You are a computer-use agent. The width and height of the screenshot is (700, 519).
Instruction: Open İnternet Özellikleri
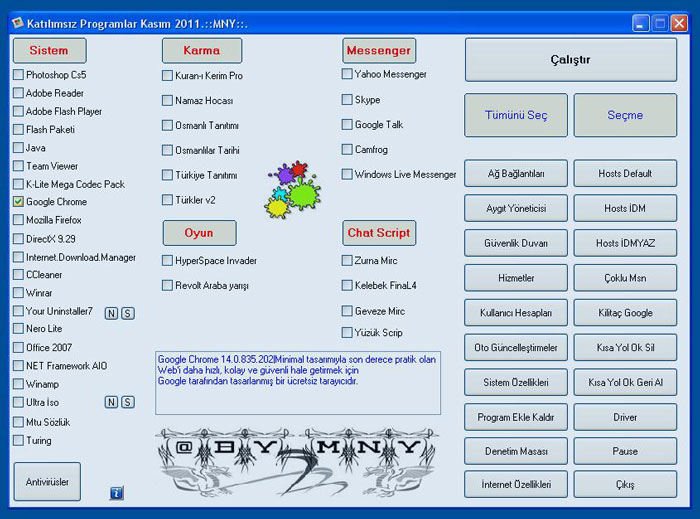click(x=516, y=484)
